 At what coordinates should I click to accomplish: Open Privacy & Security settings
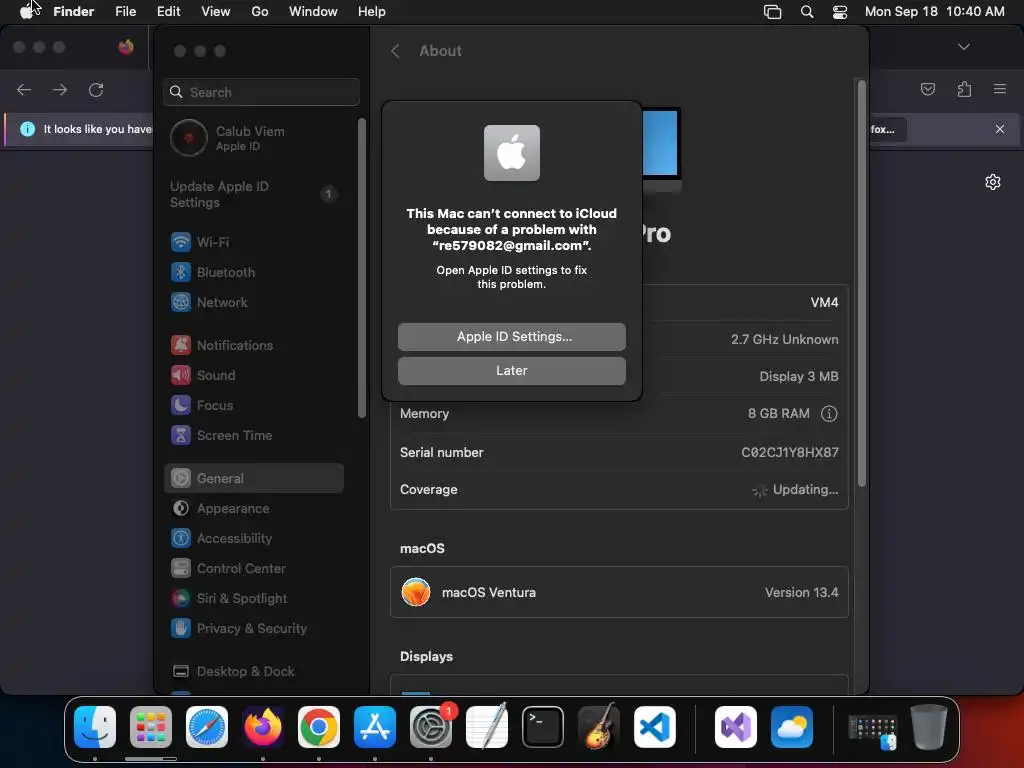pyautogui.click(x=253, y=629)
